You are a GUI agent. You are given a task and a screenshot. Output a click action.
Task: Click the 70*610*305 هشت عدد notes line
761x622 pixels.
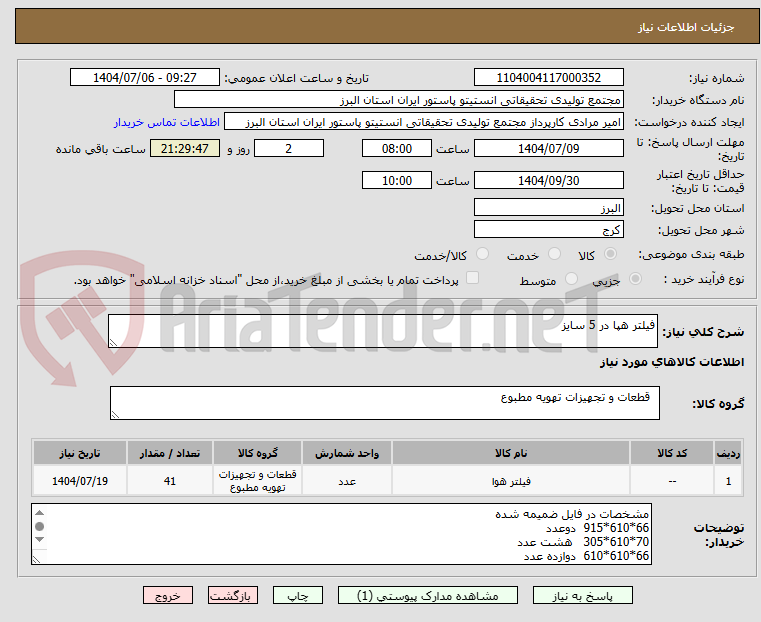tap(583, 541)
